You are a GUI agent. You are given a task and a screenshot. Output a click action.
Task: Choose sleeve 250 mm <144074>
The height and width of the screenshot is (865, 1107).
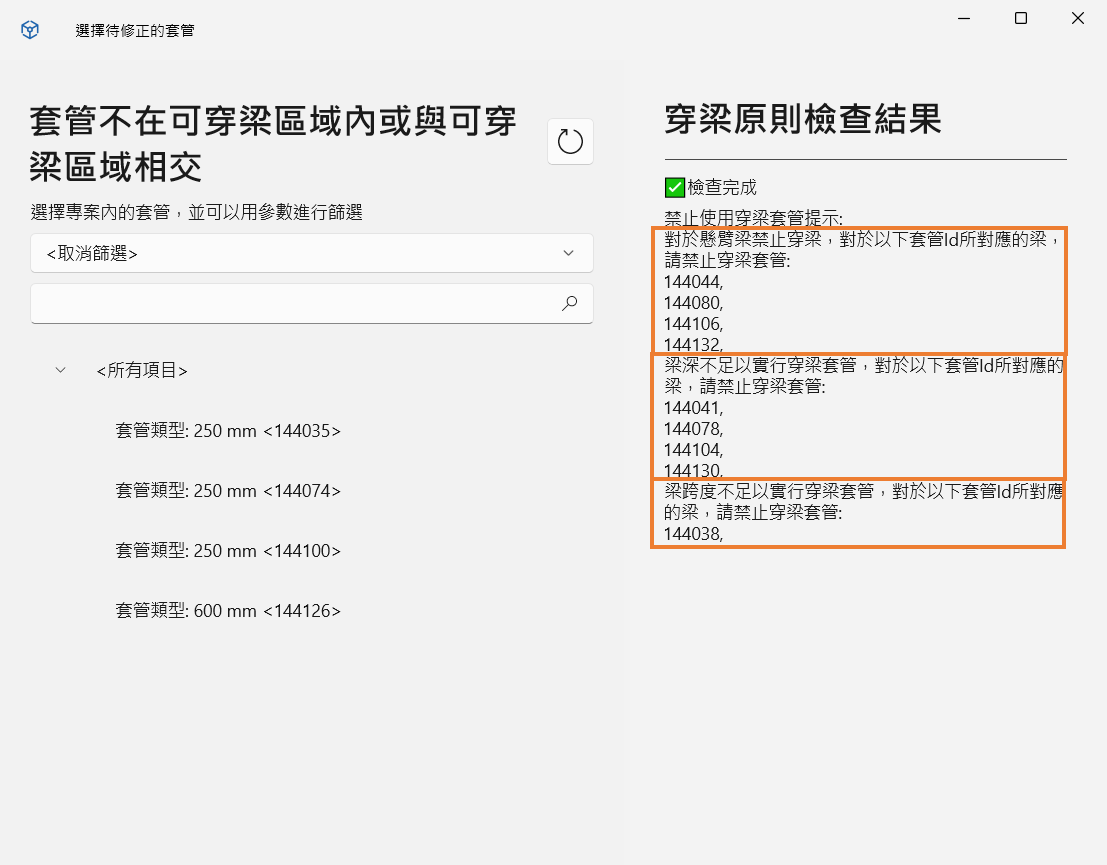pos(228,491)
